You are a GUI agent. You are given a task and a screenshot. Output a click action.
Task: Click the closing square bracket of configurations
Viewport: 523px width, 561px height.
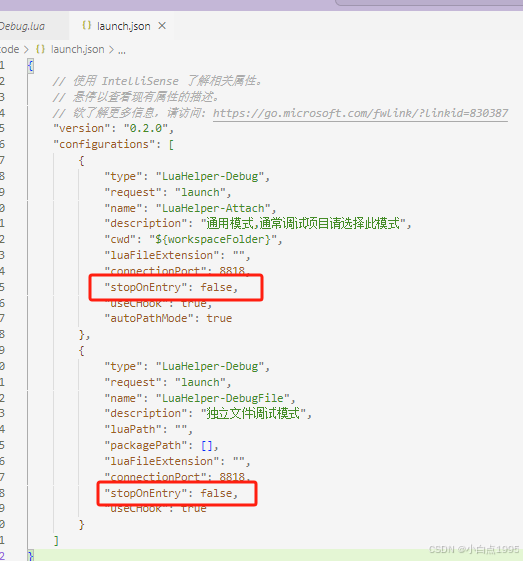coord(56,540)
